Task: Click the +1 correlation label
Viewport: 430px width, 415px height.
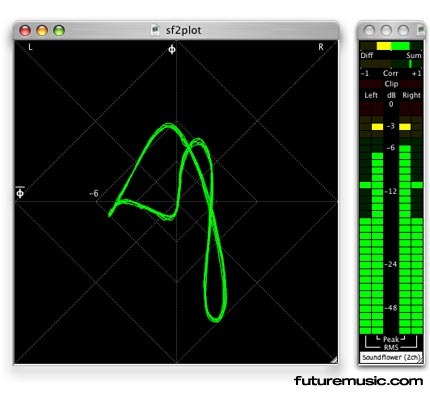Action: coord(417,73)
